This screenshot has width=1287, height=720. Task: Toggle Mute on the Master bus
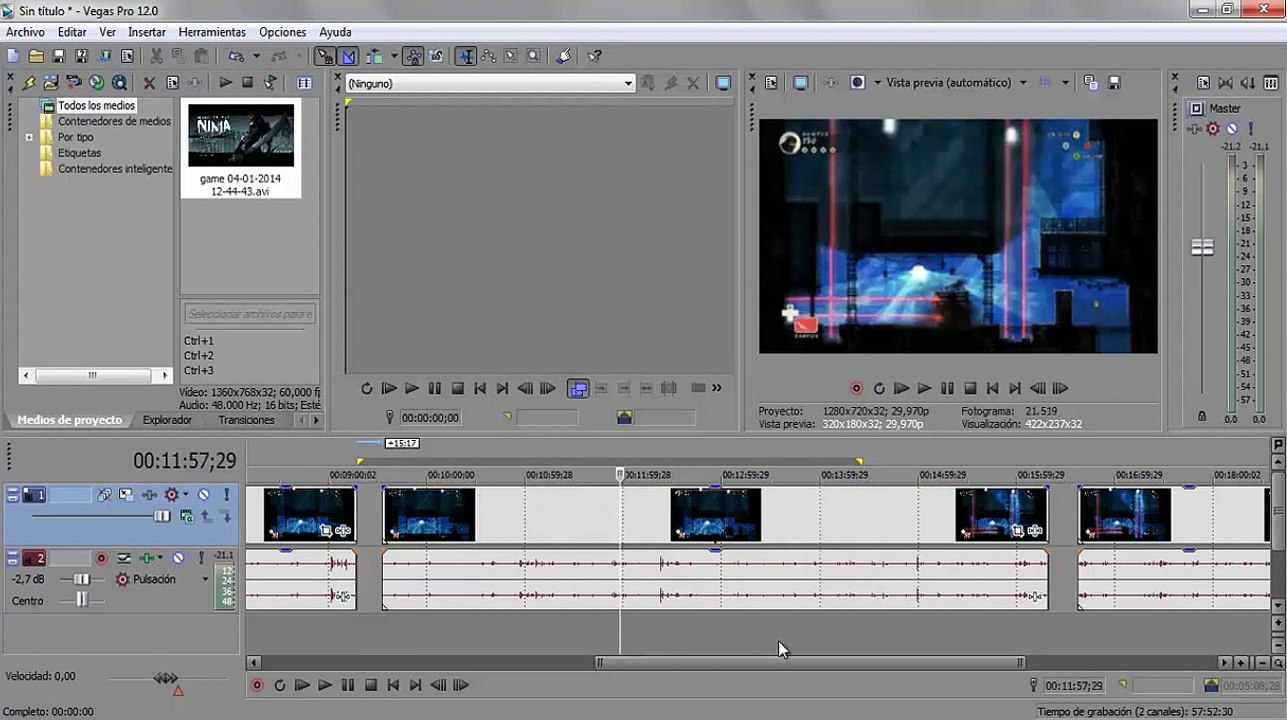coord(1232,128)
